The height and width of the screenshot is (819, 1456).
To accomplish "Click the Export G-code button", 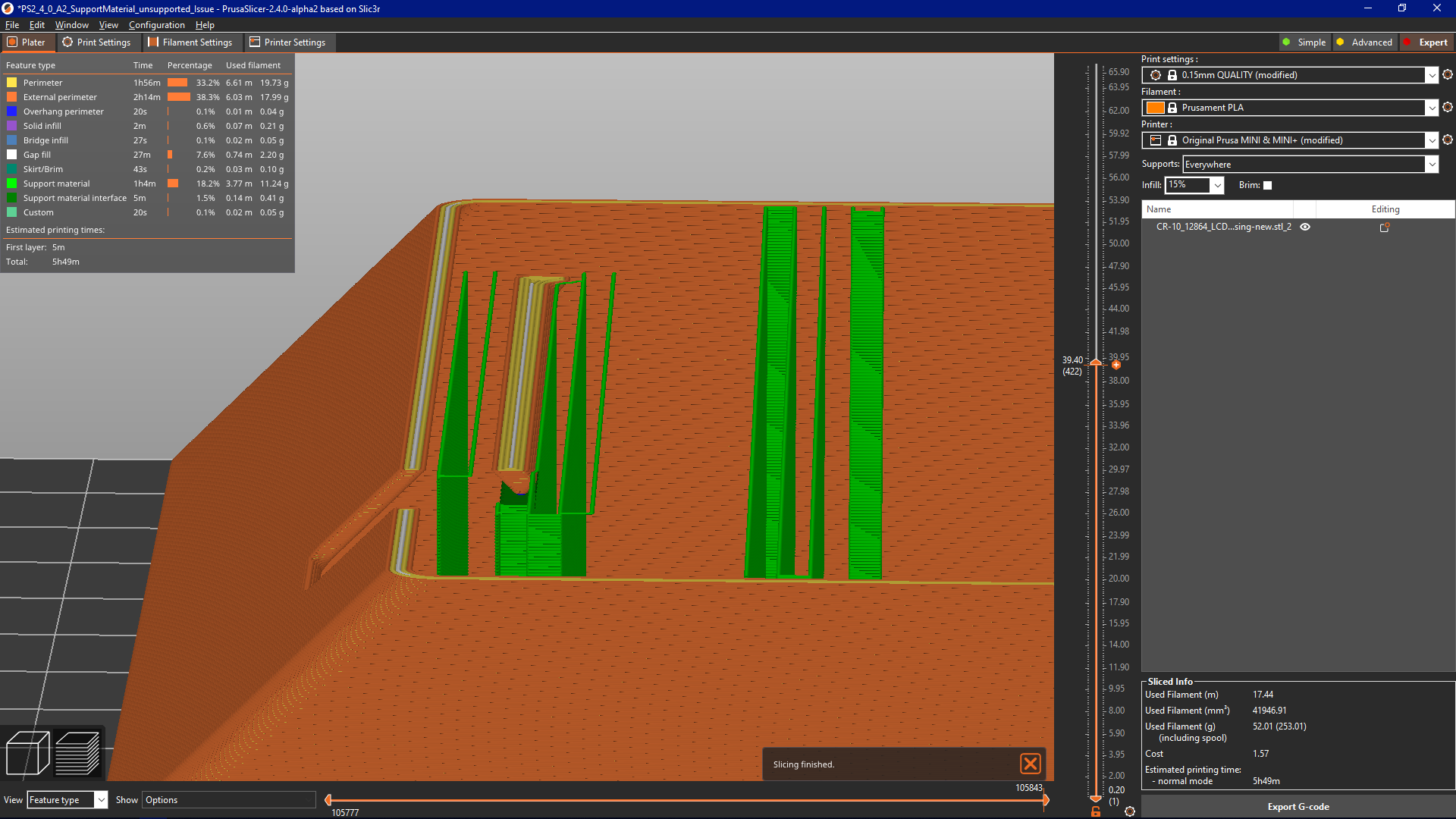I will [1298, 807].
